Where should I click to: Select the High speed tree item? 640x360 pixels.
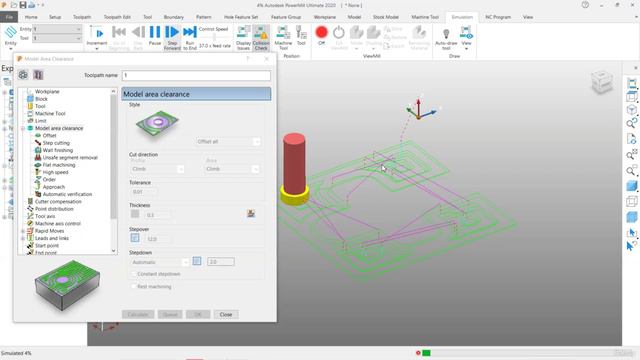click(x=55, y=172)
